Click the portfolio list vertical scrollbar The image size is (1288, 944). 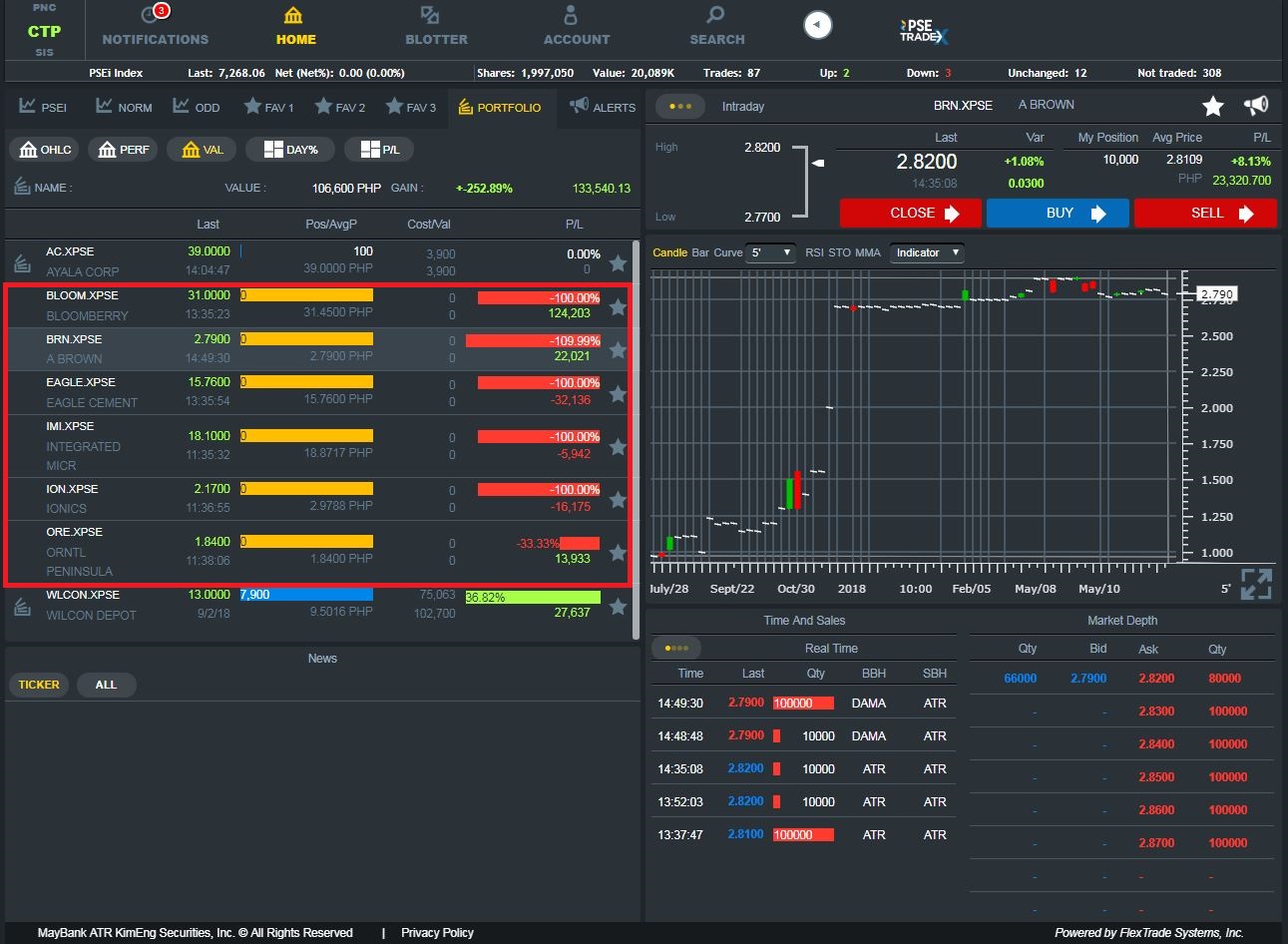[637, 439]
